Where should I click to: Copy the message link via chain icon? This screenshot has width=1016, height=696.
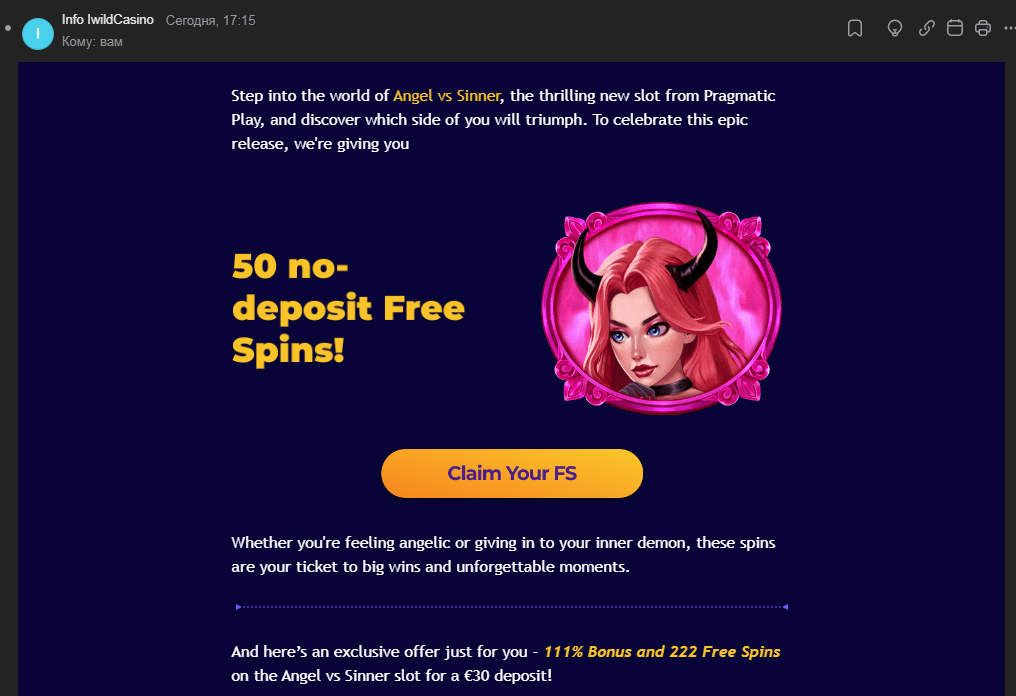click(927, 28)
